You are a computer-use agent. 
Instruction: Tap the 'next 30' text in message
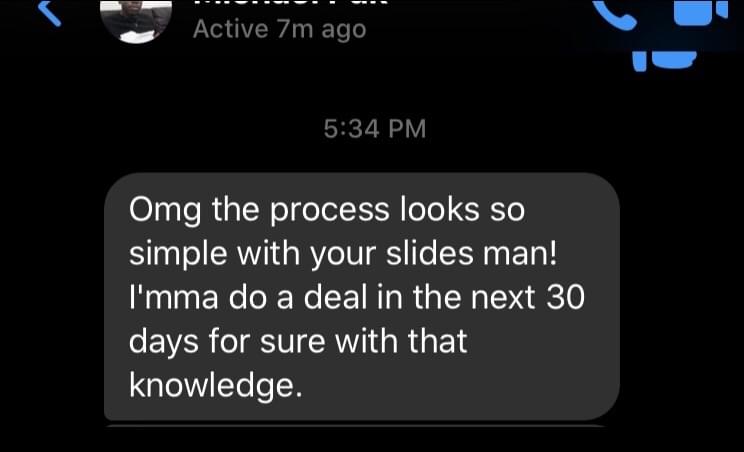tap(528, 297)
